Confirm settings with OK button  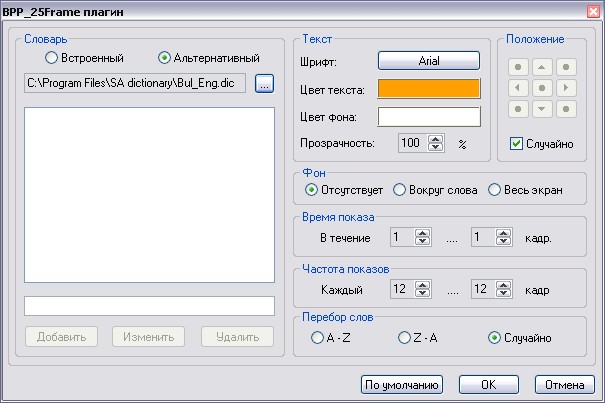click(488, 384)
